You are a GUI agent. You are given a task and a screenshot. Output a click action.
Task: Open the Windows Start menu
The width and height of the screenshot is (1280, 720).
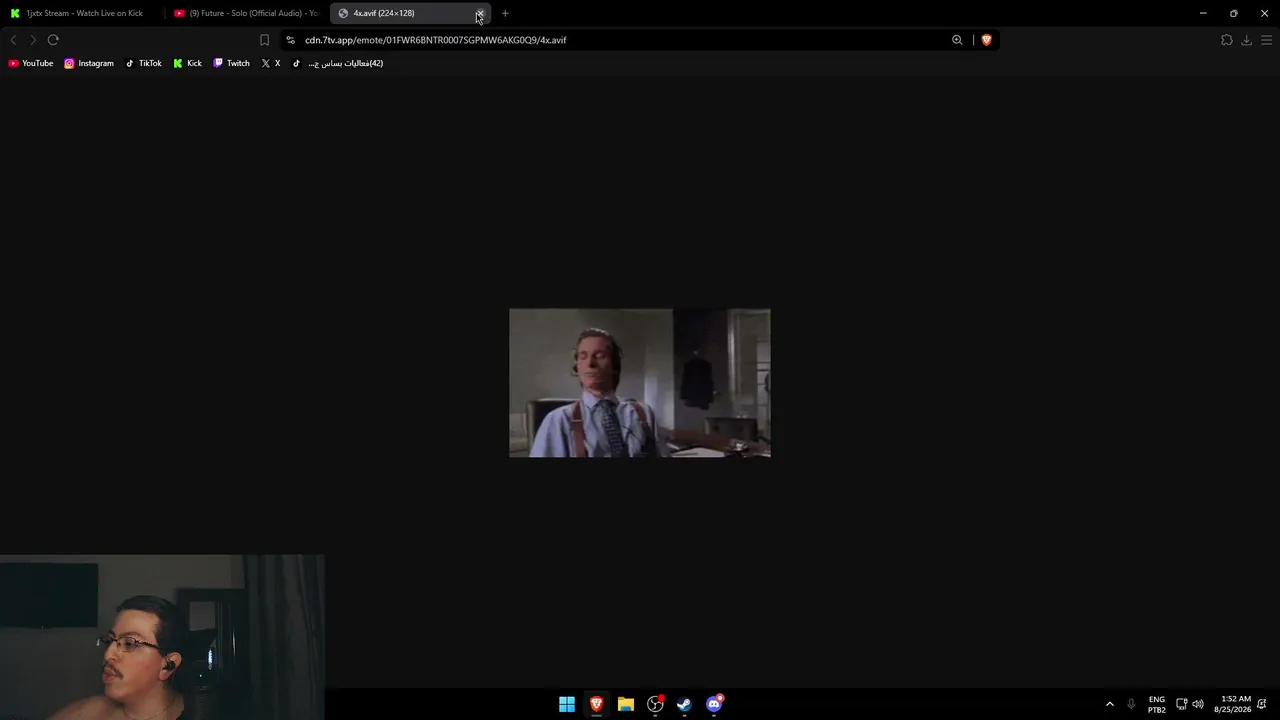[x=567, y=704]
